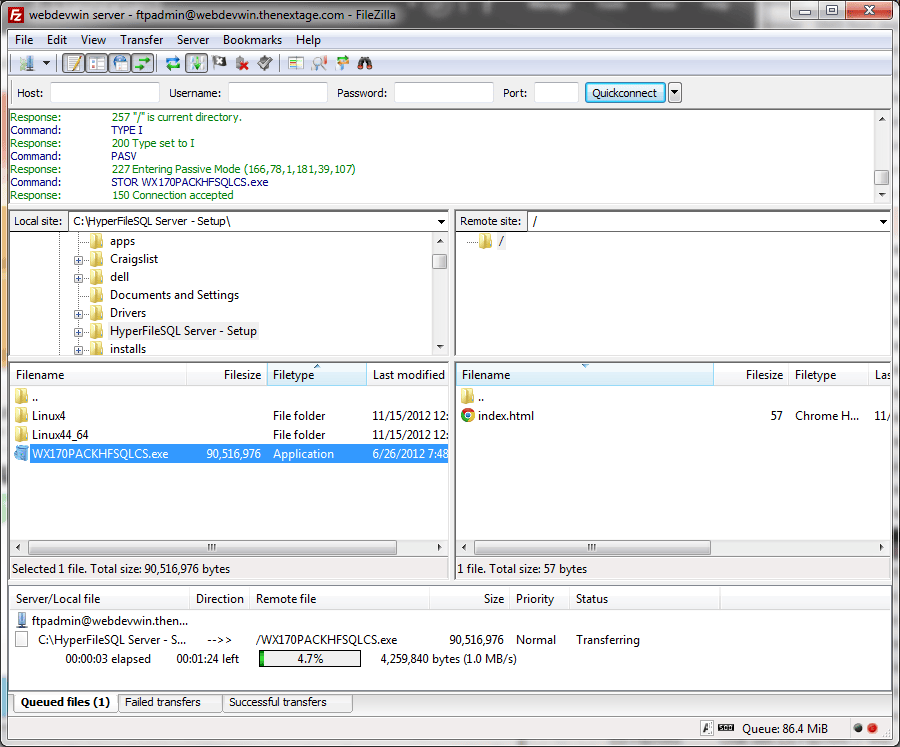Search remote files with binoculars icon
900x747 pixels.
click(x=365, y=63)
